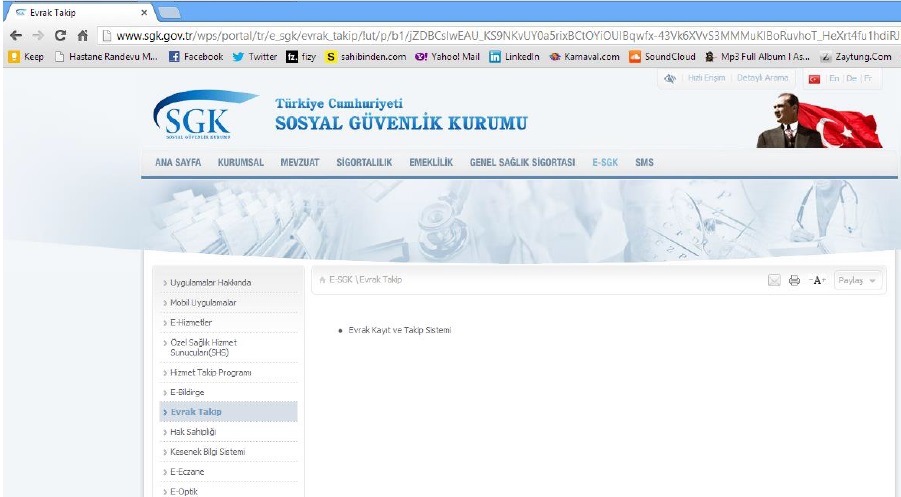This screenshot has height=497, width=901.
Task: Open the Yahoo! Mail bookmark
Action: (448, 56)
